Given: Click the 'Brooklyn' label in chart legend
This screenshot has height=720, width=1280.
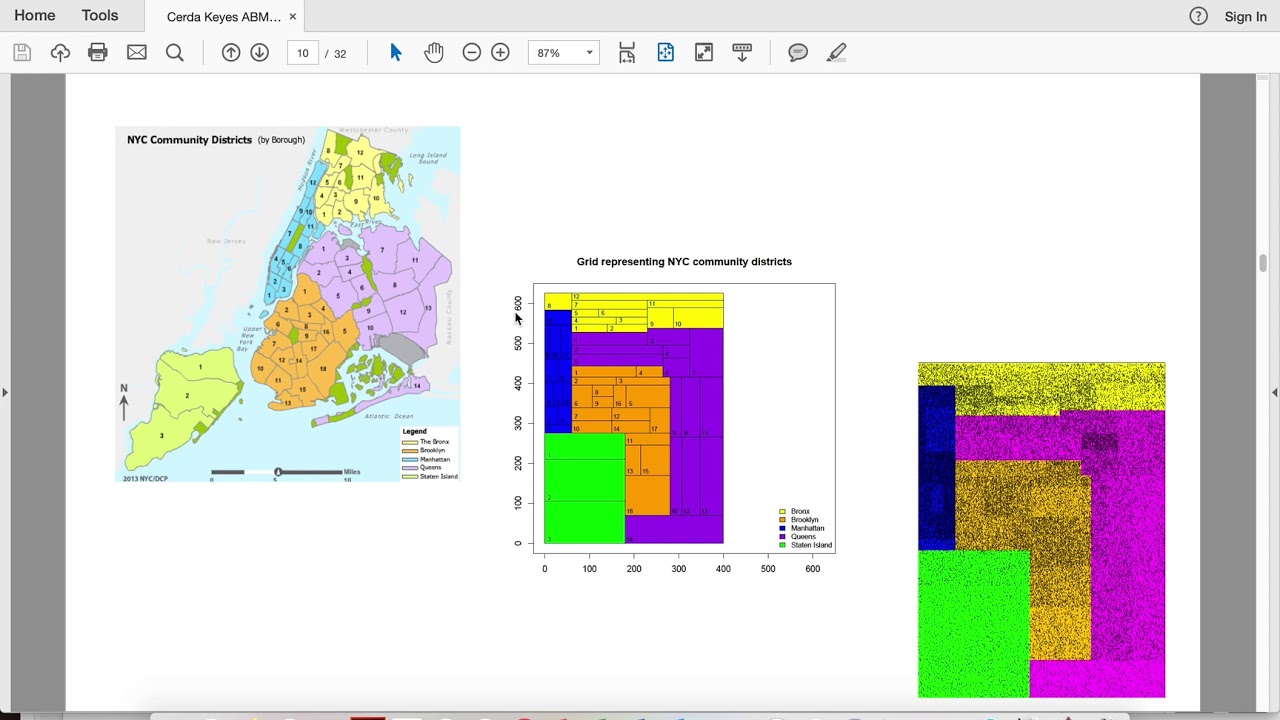Looking at the screenshot, I should click(805, 520).
